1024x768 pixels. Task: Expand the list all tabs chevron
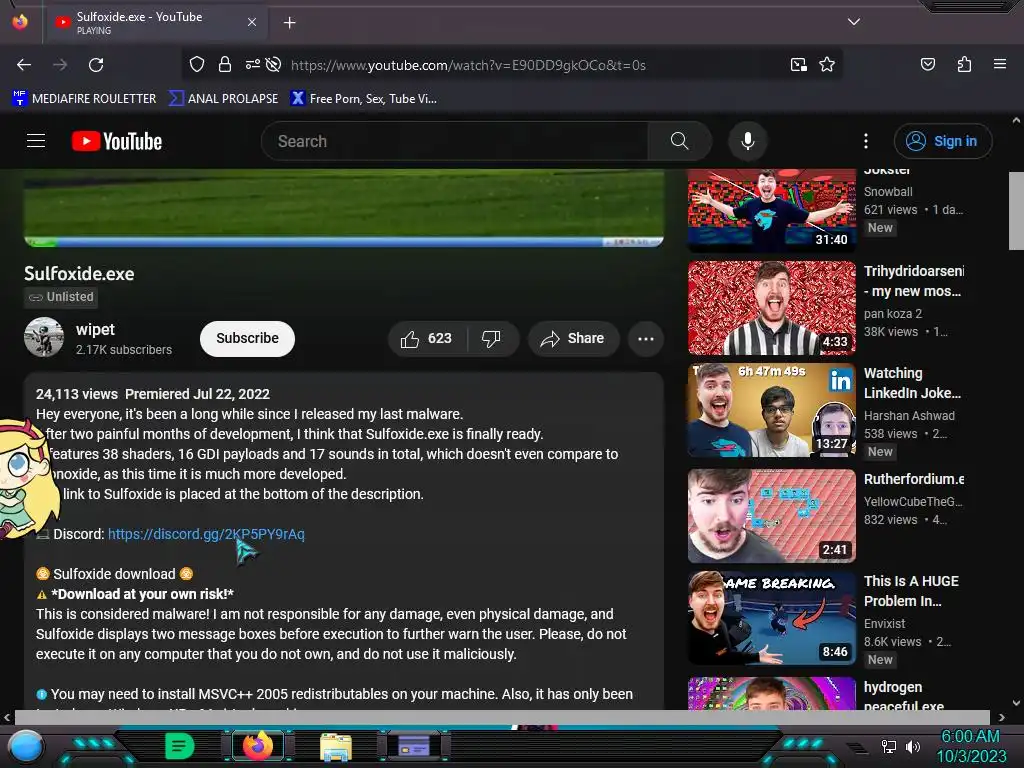pyautogui.click(x=854, y=22)
